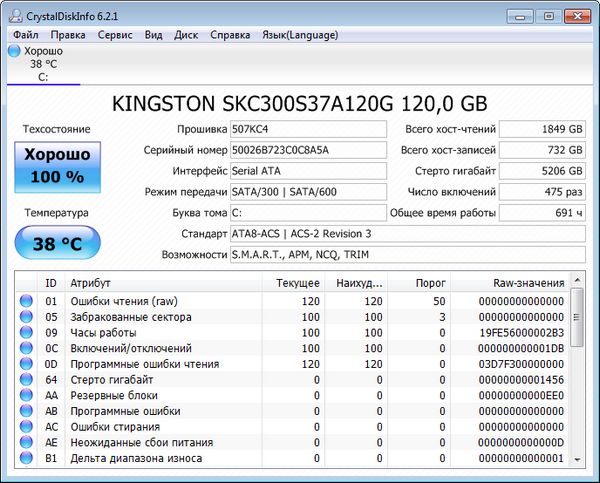
Task: Open the Справка menu
Action: pyautogui.click(x=230, y=34)
